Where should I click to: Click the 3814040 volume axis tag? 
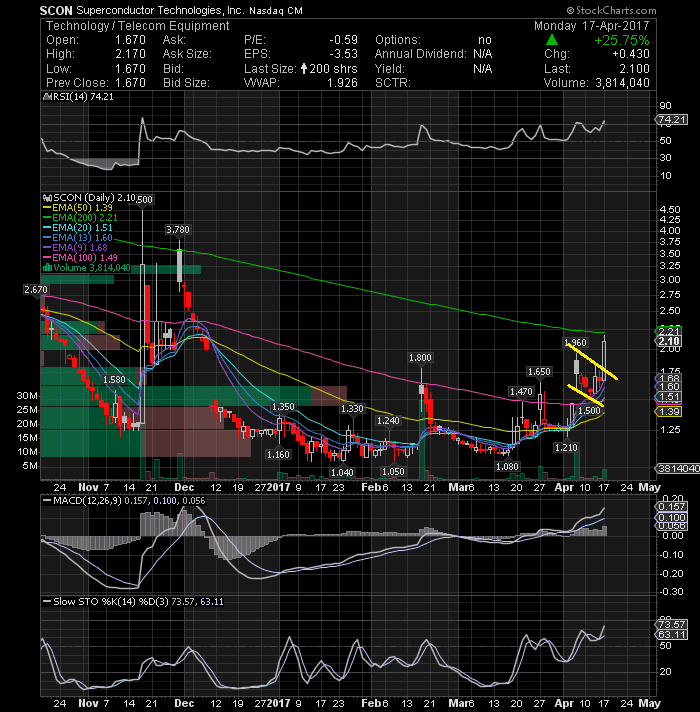click(677, 468)
